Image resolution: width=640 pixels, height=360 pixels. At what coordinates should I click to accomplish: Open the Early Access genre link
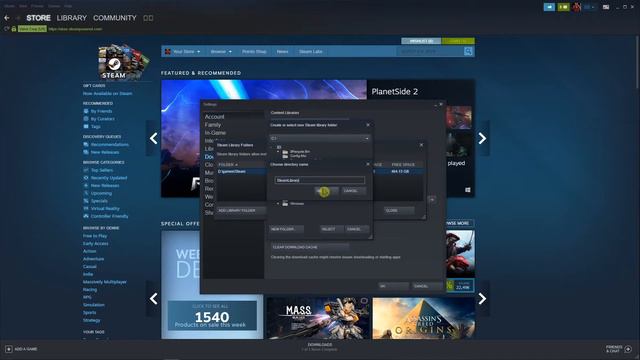(x=96, y=244)
